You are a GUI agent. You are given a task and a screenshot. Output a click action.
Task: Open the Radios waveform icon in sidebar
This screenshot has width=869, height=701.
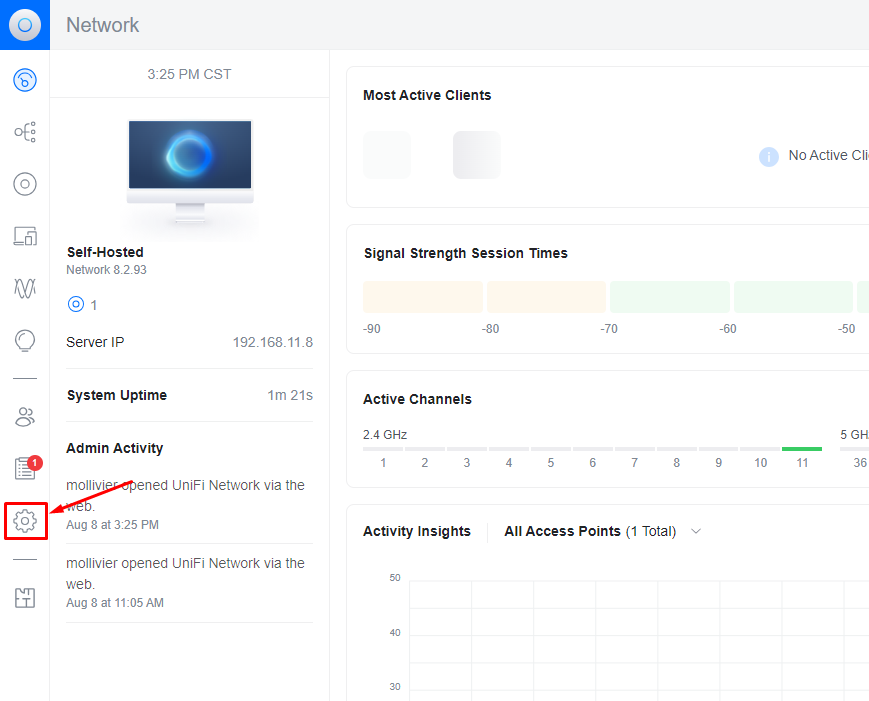coord(25,288)
